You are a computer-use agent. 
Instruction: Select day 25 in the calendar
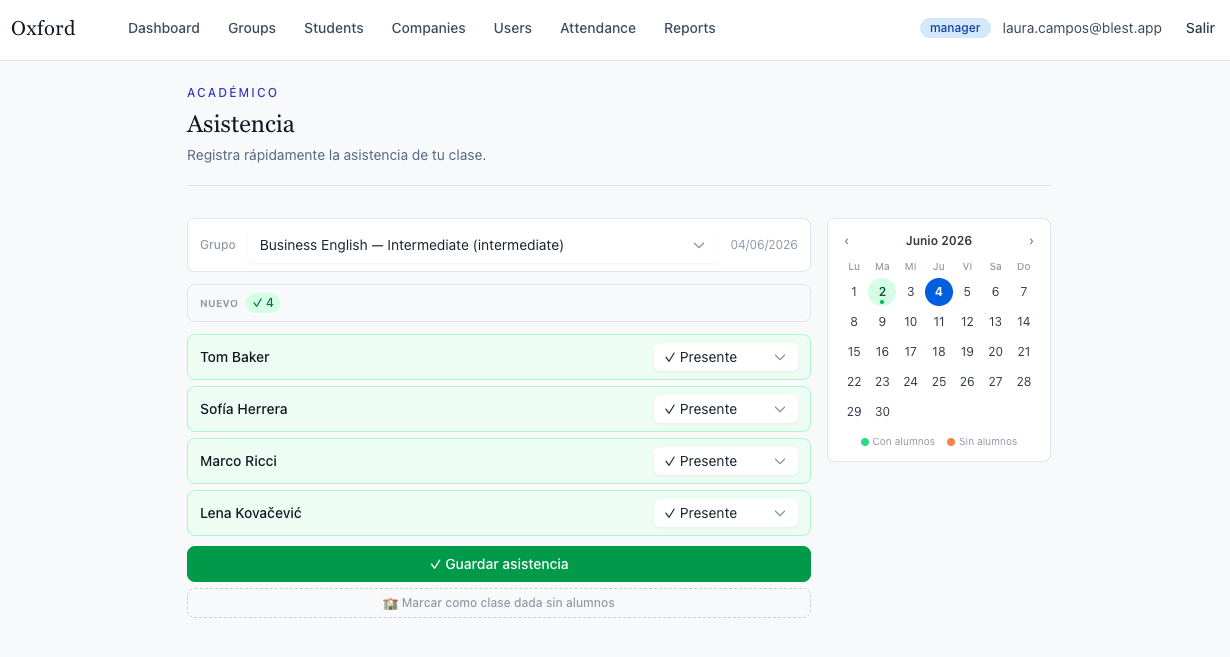click(x=939, y=382)
